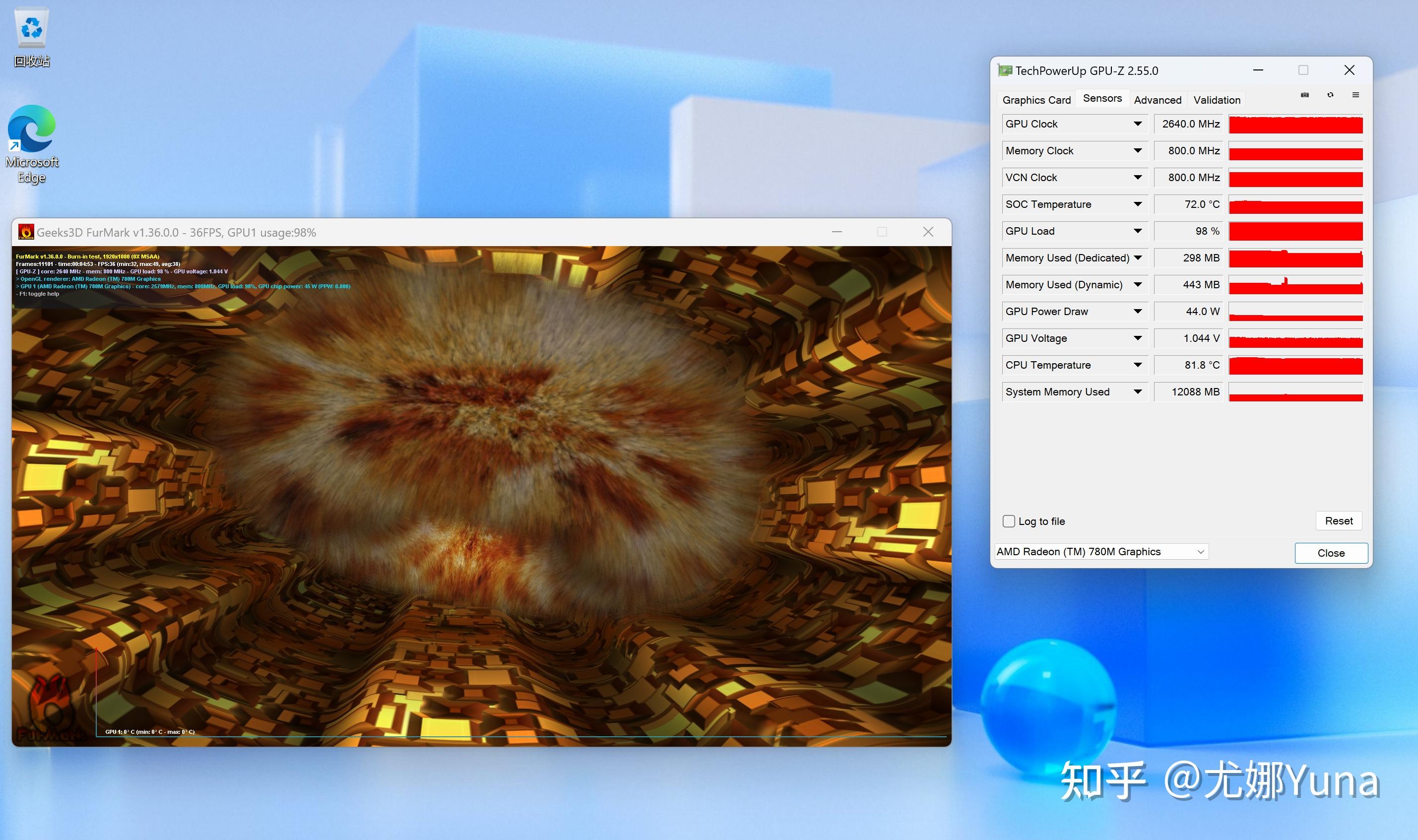Enable the Log to file checkbox
Image resolution: width=1418 pixels, height=840 pixels.
pos(1009,521)
